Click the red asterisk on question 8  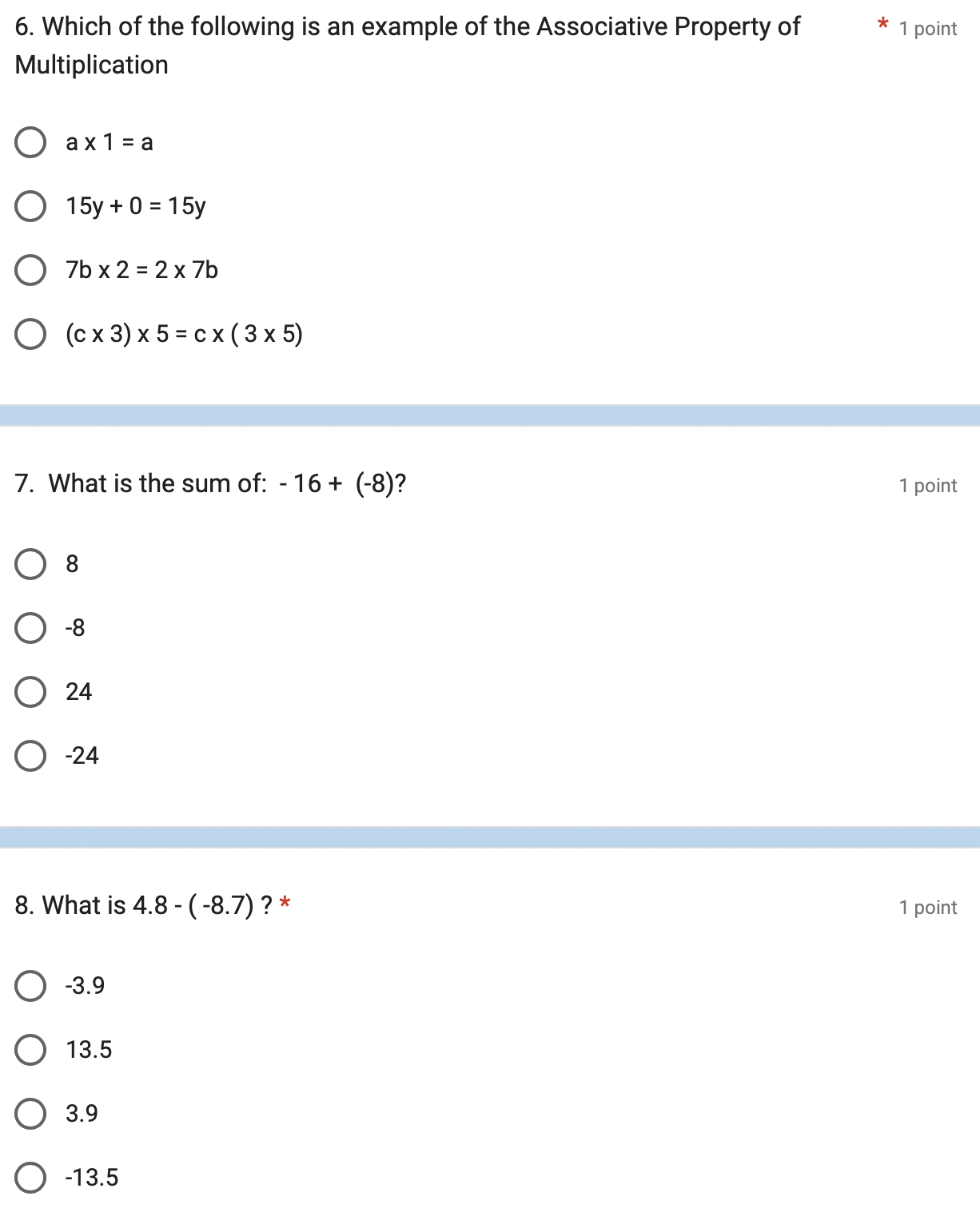click(285, 903)
